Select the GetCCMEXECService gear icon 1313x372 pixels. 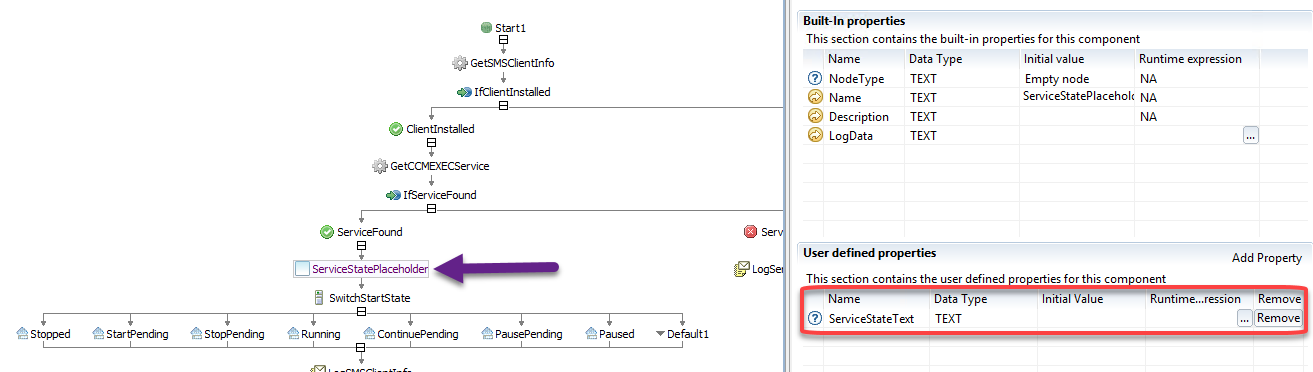click(379, 166)
